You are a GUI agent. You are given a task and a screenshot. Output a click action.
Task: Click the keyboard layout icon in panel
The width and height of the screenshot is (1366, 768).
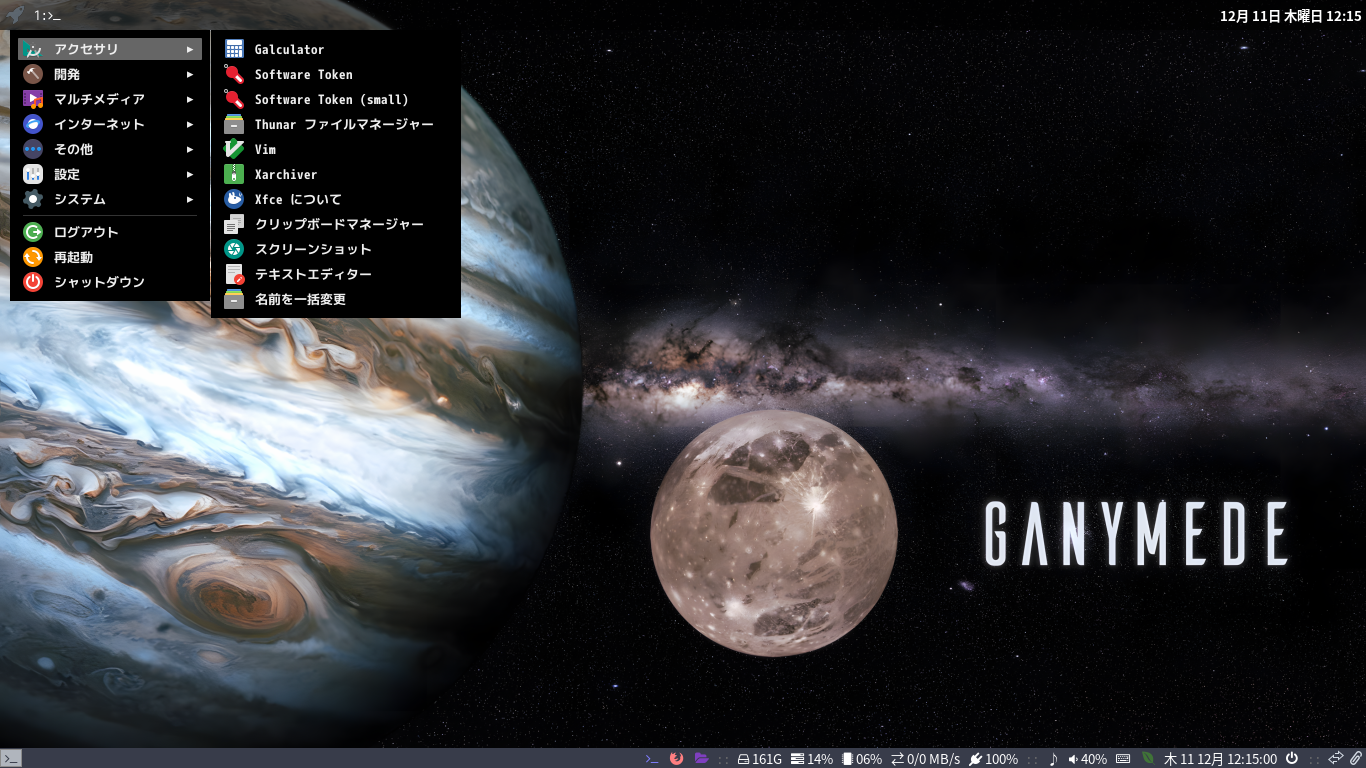point(1123,759)
